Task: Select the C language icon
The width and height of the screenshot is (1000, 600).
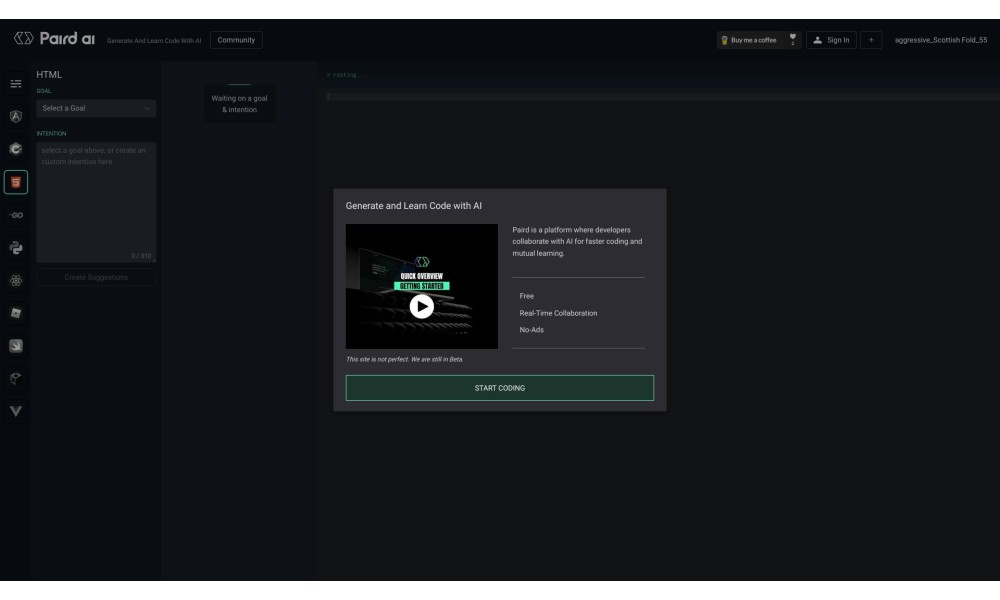Action: pyautogui.click(x=16, y=149)
